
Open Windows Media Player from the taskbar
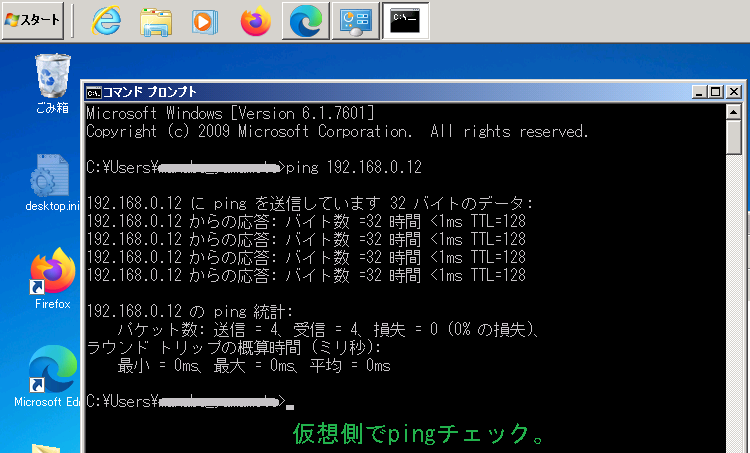pyautogui.click(x=204, y=20)
